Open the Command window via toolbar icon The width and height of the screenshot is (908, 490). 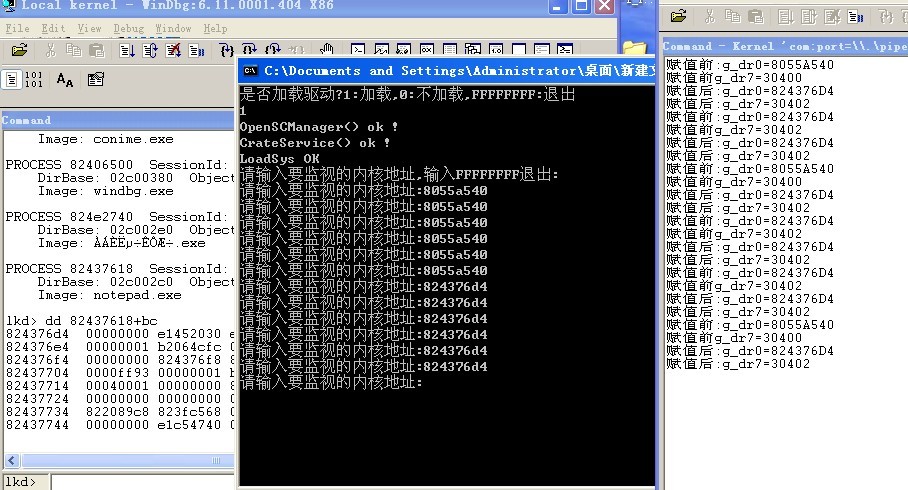358,50
